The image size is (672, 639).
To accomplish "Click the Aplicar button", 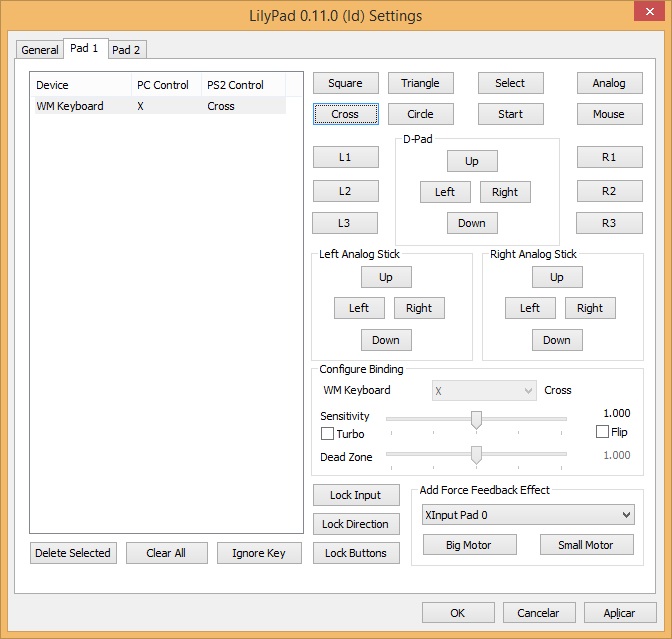I will [620, 613].
